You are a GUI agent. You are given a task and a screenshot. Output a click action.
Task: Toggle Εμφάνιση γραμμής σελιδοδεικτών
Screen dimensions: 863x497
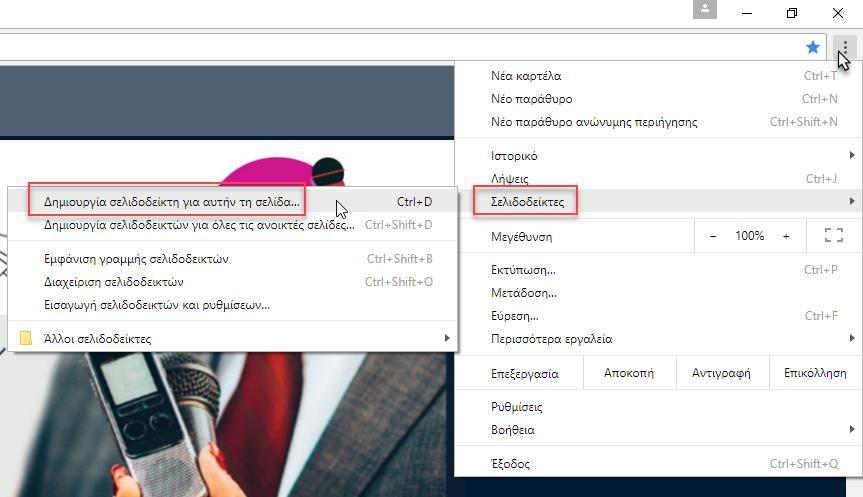point(233,259)
